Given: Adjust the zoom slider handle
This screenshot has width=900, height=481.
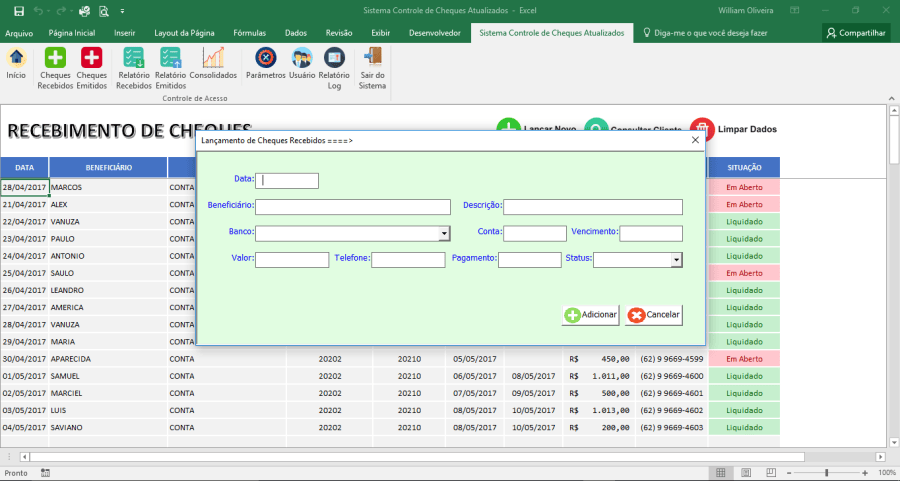Looking at the screenshot, I should pyautogui.click(x=827, y=473).
